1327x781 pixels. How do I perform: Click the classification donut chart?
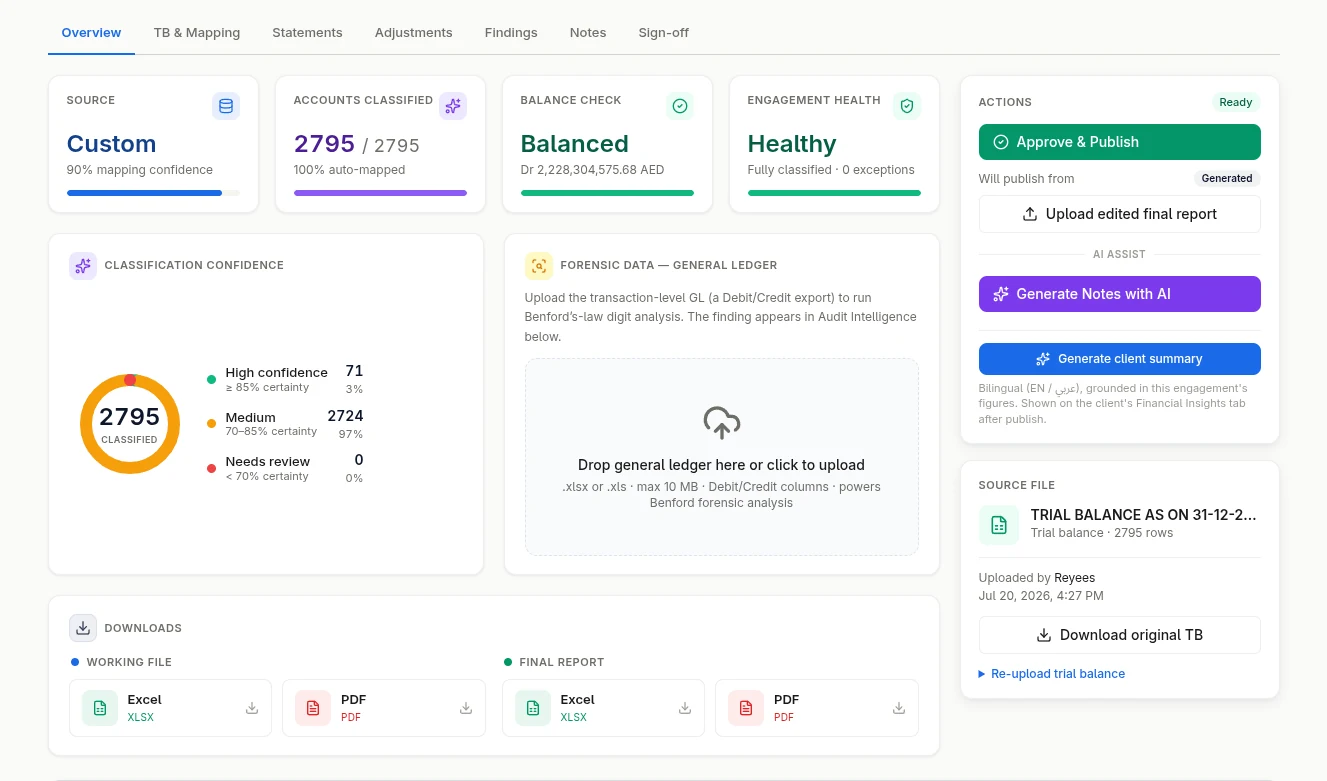[130, 424]
